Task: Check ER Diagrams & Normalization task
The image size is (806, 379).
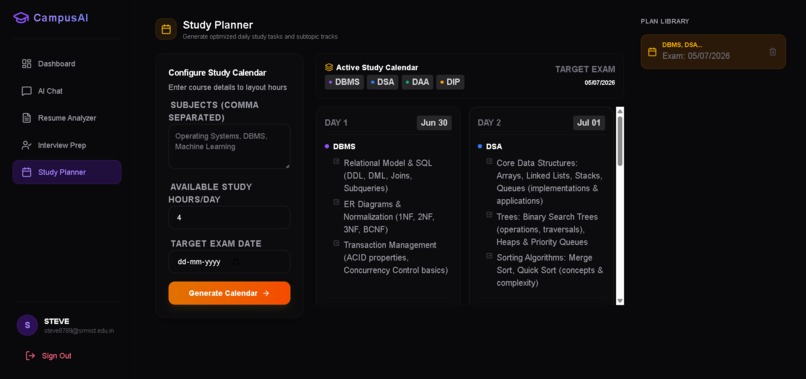Action: [x=336, y=202]
